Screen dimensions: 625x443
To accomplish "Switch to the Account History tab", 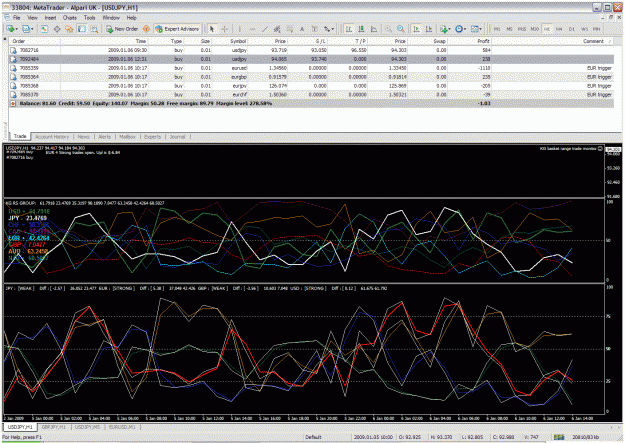I will tap(52, 137).
